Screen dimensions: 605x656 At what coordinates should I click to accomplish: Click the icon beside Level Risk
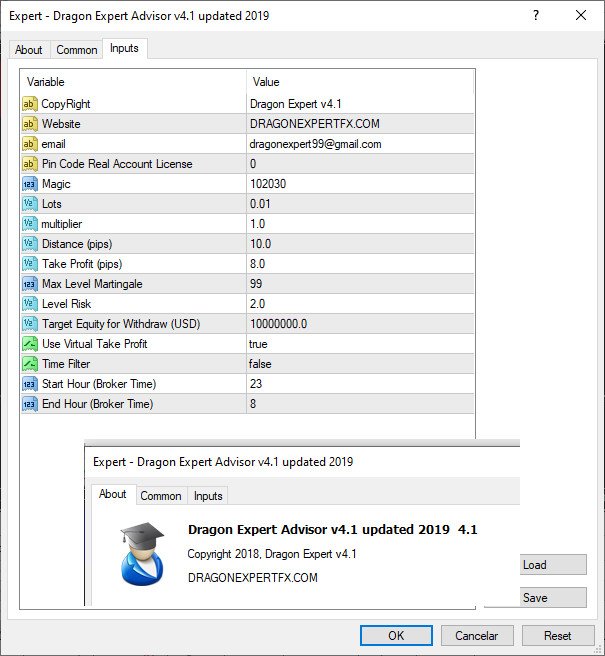(x=30, y=304)
